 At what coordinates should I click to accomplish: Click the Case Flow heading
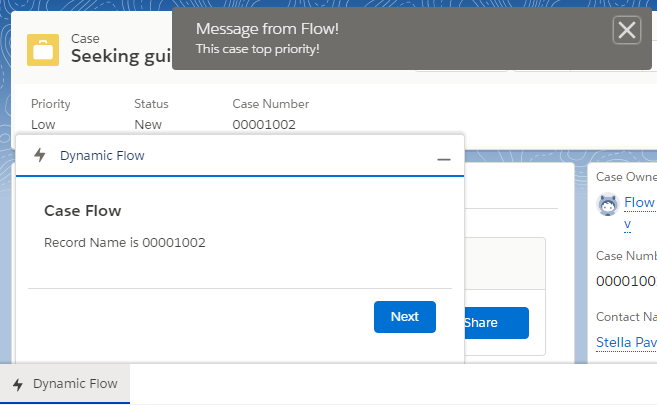pos(83,211)
